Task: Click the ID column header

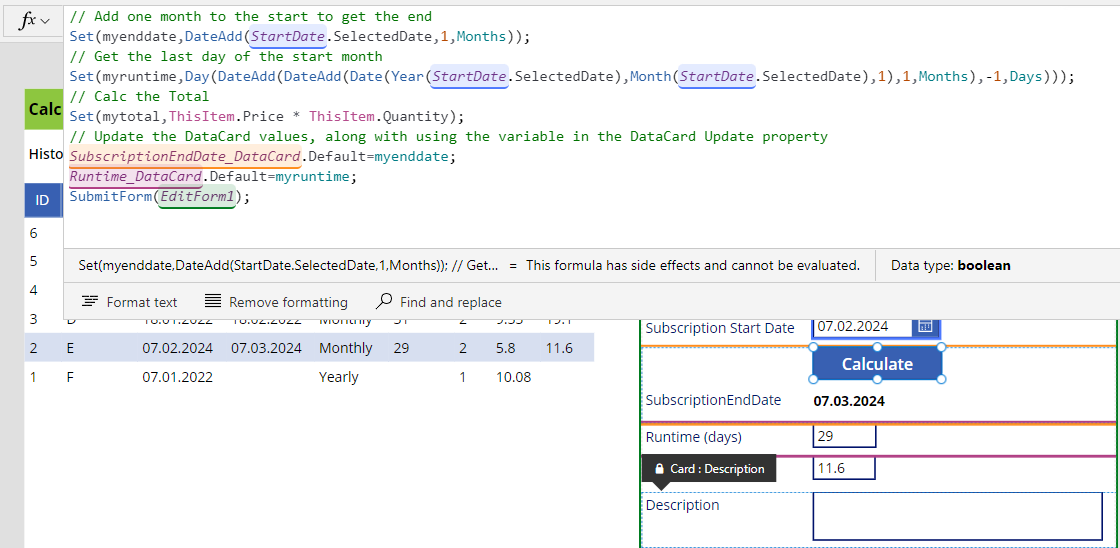Action: [x=42, y=201]
